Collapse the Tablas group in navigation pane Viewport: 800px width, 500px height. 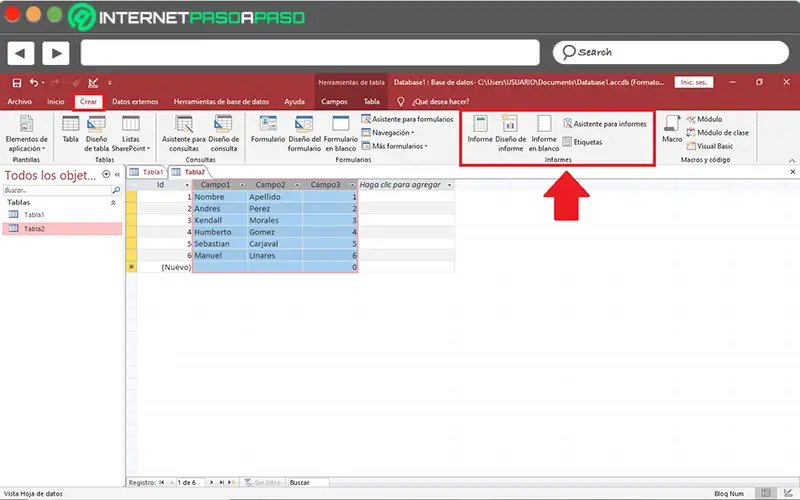pos(113,203)
